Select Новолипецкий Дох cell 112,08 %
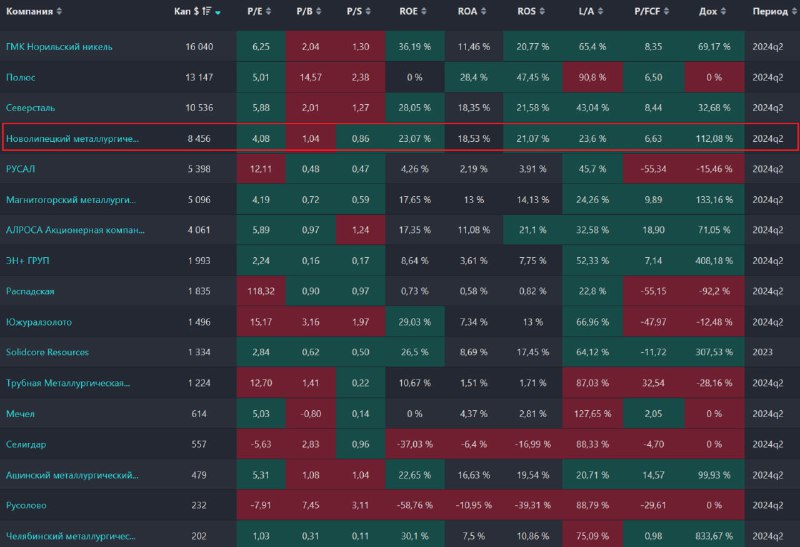 click(714, 138)
